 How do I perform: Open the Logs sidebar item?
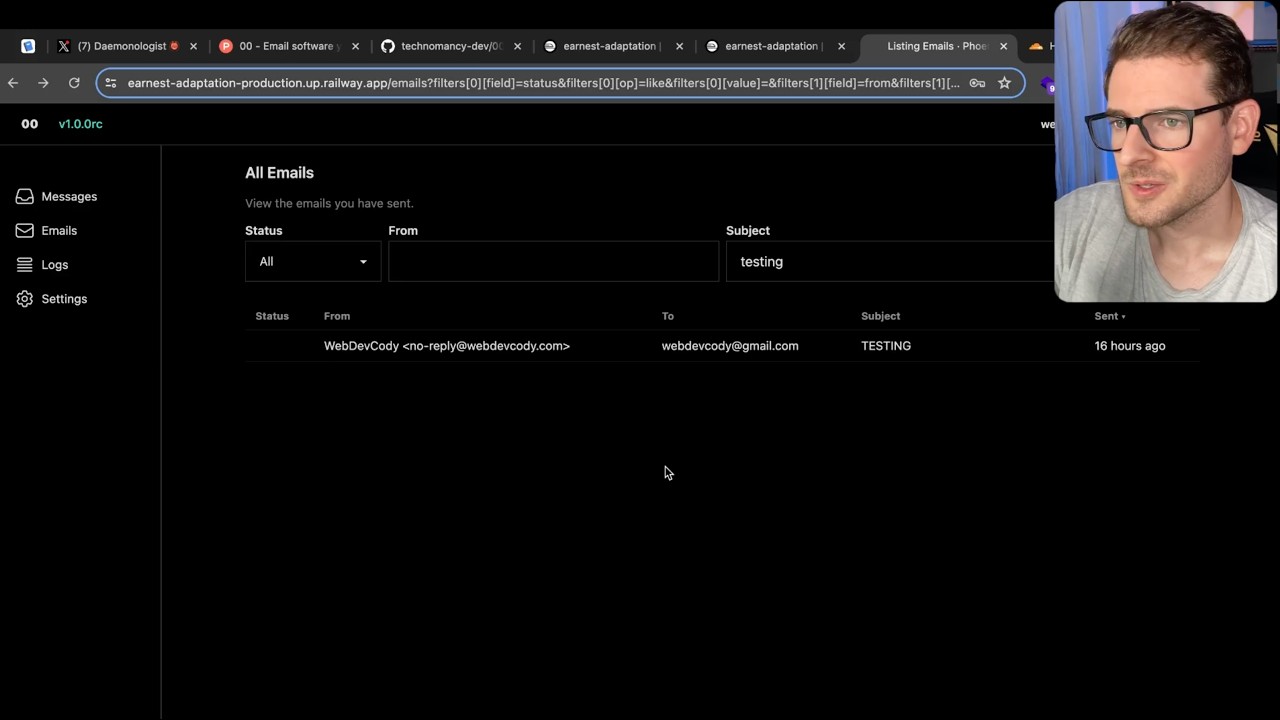click(43, 265)
